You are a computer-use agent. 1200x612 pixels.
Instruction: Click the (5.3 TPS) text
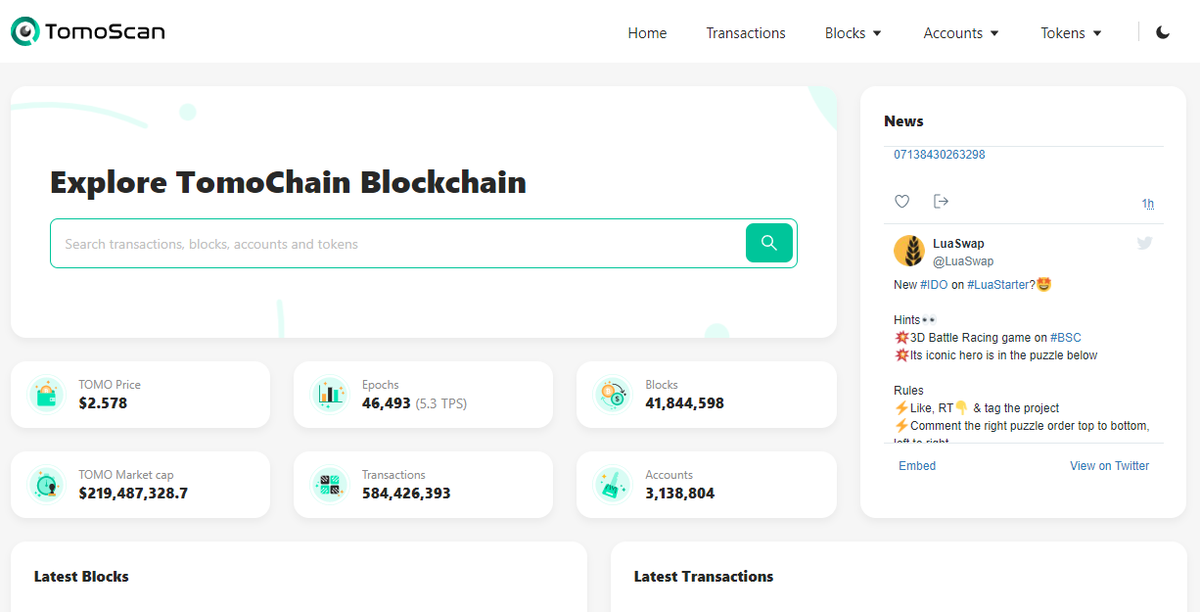(441, 403)
